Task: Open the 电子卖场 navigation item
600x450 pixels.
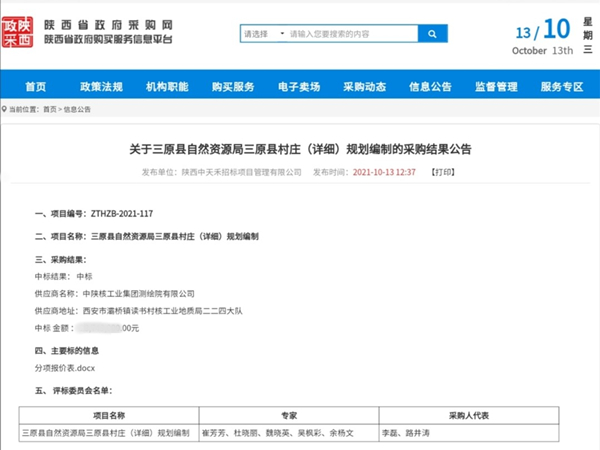Action: 298,86
